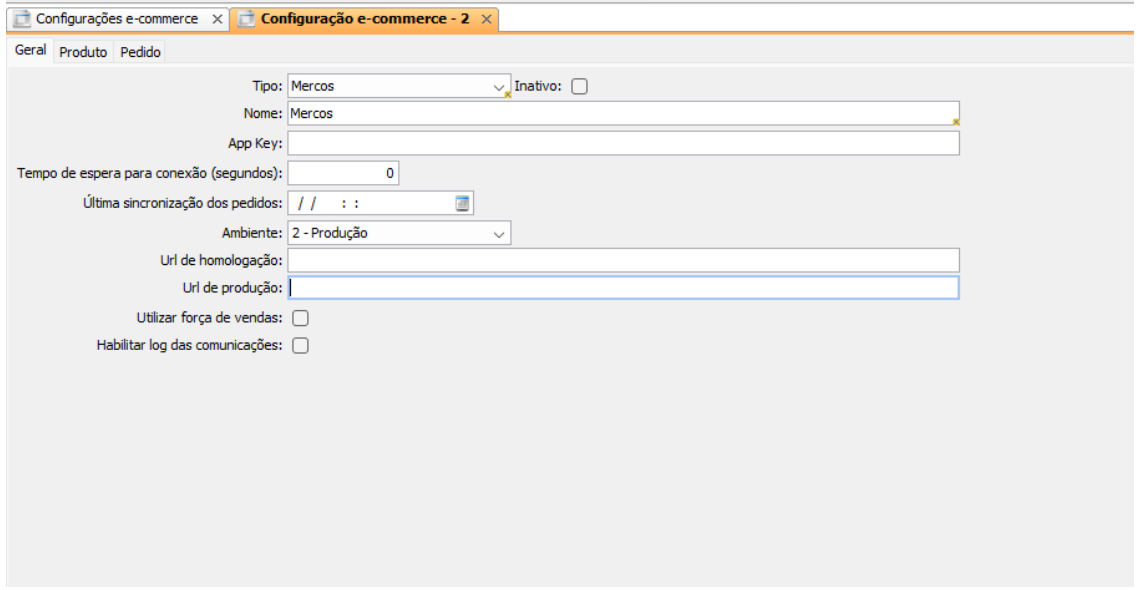The height and width of the screenshot is (590, 1137).
Task: Click the Configurações e-commerce tab icon
Action: tap(19, 20)
